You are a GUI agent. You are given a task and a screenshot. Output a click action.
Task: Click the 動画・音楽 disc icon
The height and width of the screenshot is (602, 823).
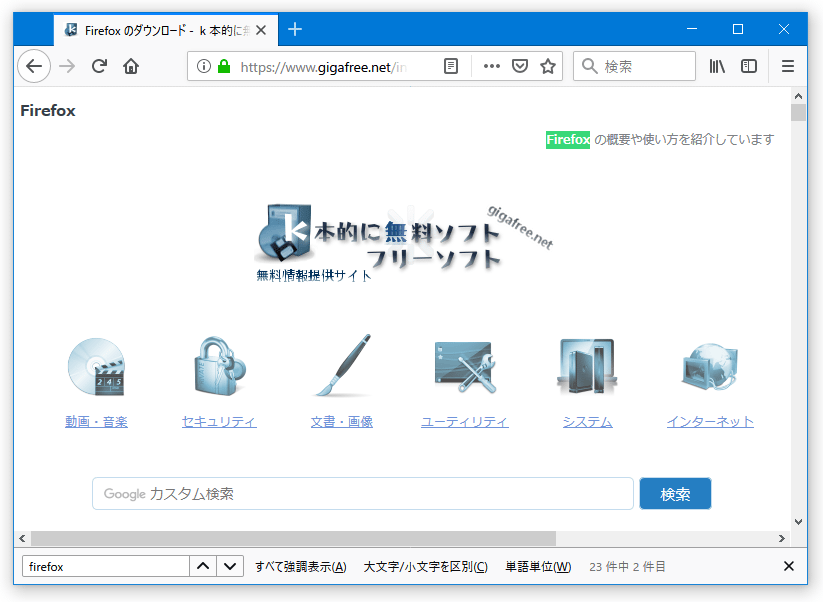pos(97,367)
